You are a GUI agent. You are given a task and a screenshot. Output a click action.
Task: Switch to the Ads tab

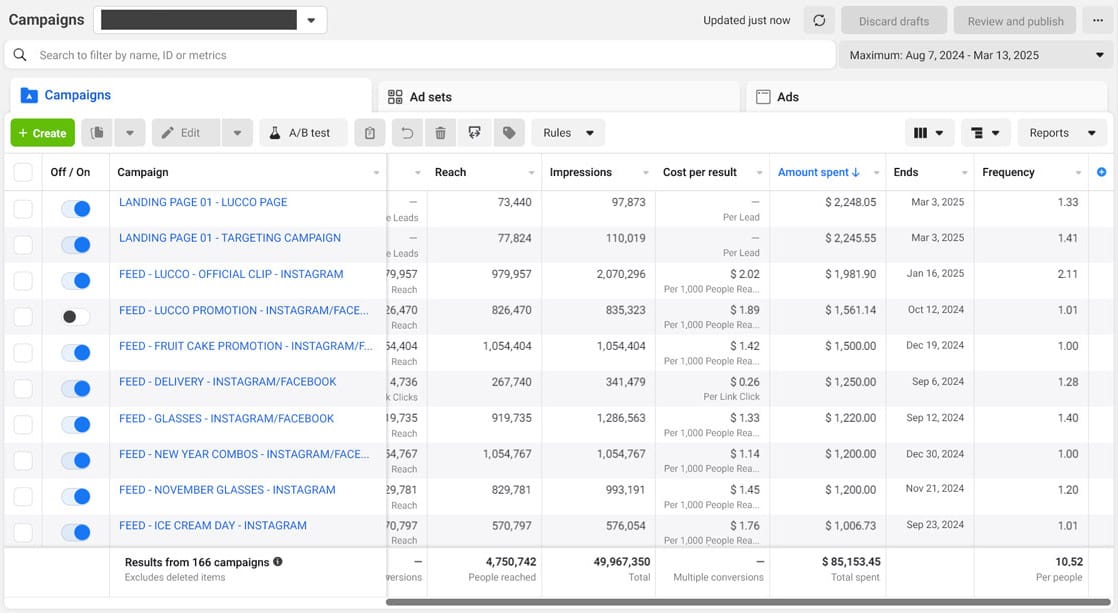pyautogui.click(x=927, y=97)
